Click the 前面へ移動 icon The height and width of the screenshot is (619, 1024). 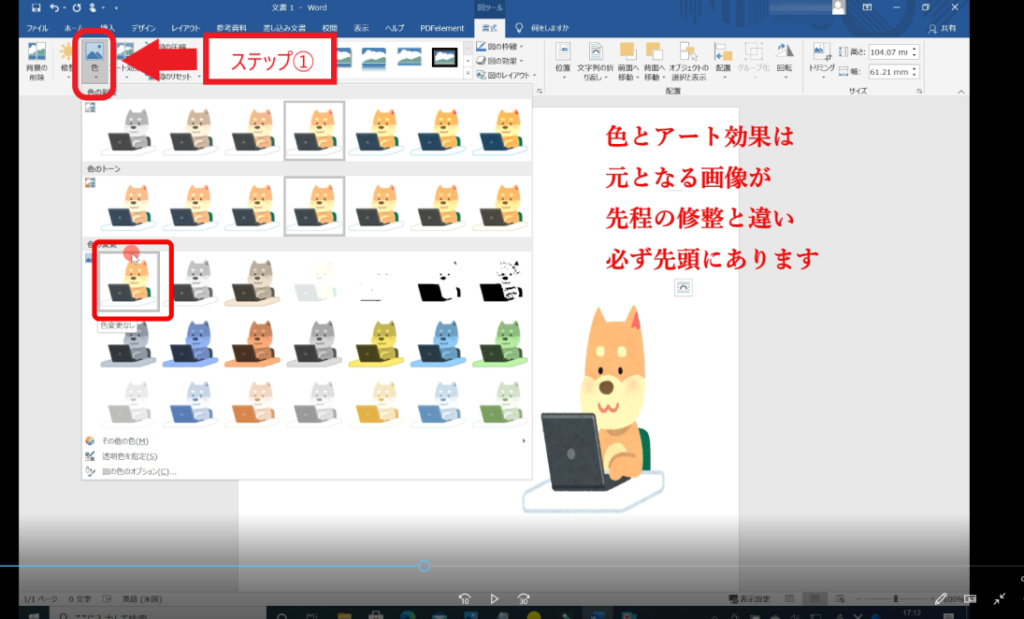pos(627,60)
